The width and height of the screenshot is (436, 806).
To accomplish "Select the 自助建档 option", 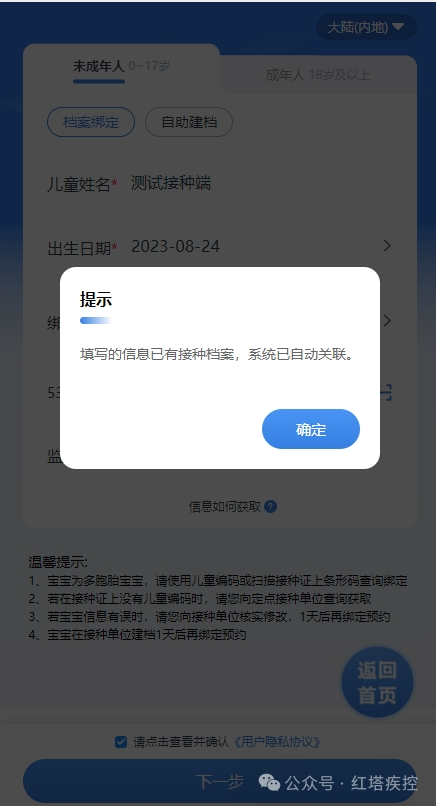I will 189,122.
